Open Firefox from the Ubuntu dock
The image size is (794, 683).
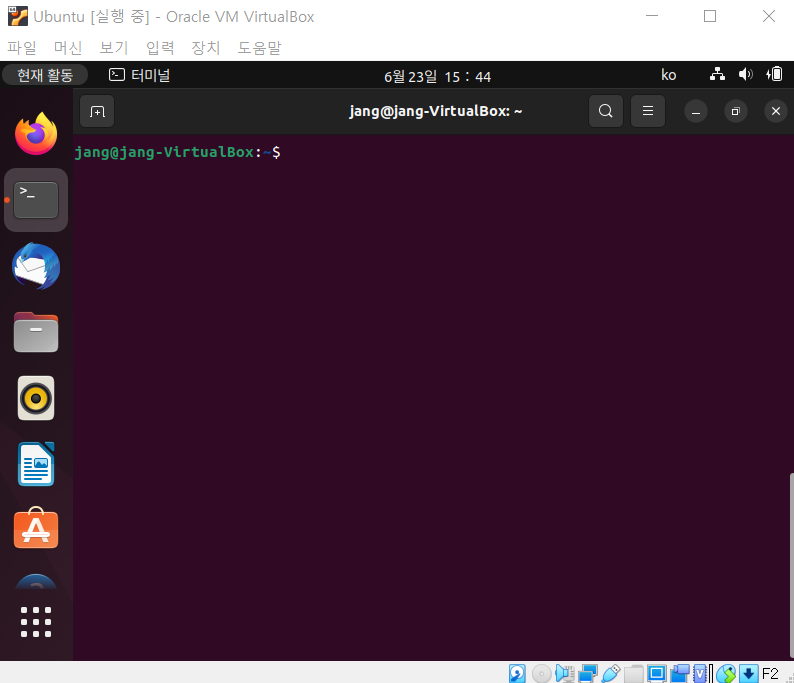[x=36, y=134]
